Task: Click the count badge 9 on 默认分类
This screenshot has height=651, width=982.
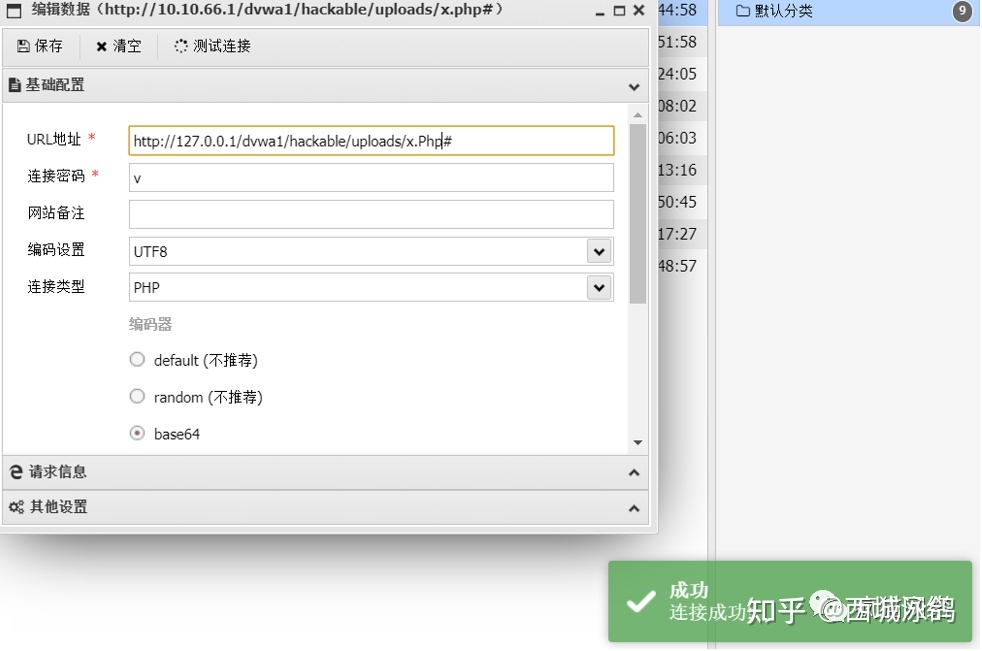Action: click(x=962, y=11)
